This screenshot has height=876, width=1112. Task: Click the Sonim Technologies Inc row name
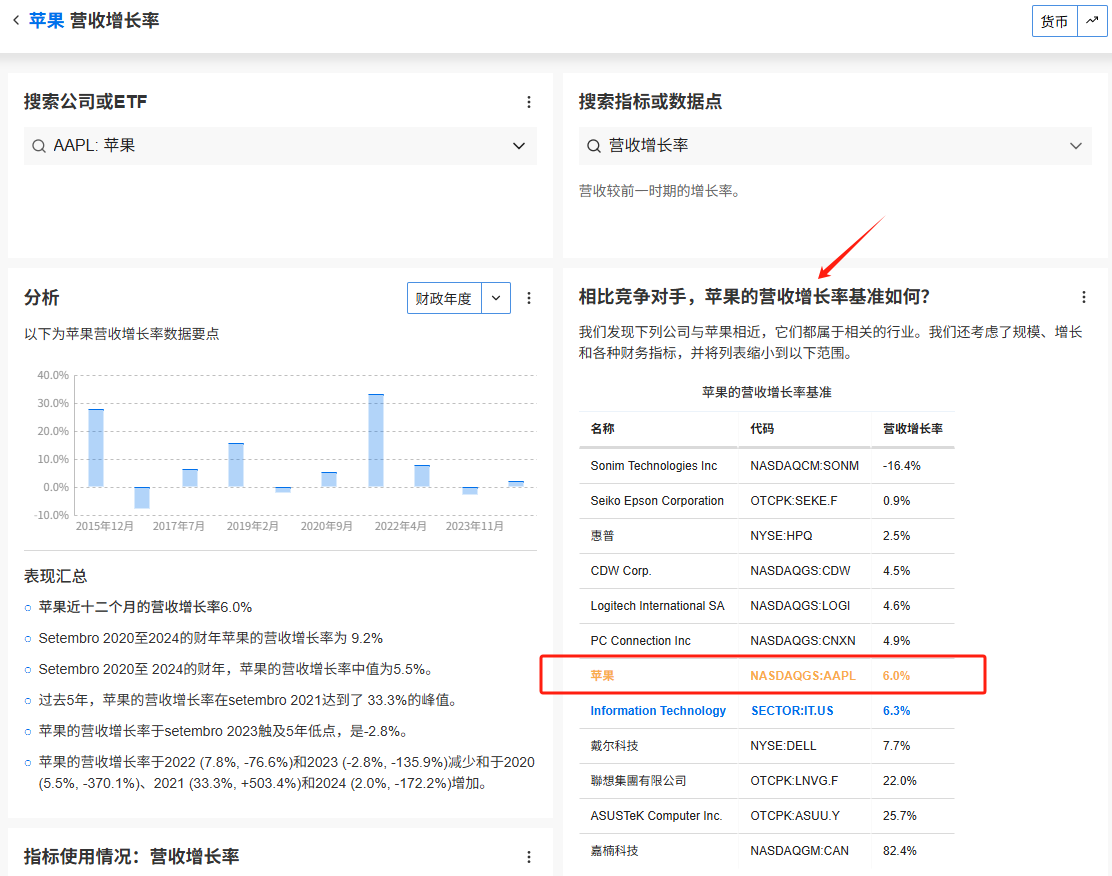(x=653, y=466)
